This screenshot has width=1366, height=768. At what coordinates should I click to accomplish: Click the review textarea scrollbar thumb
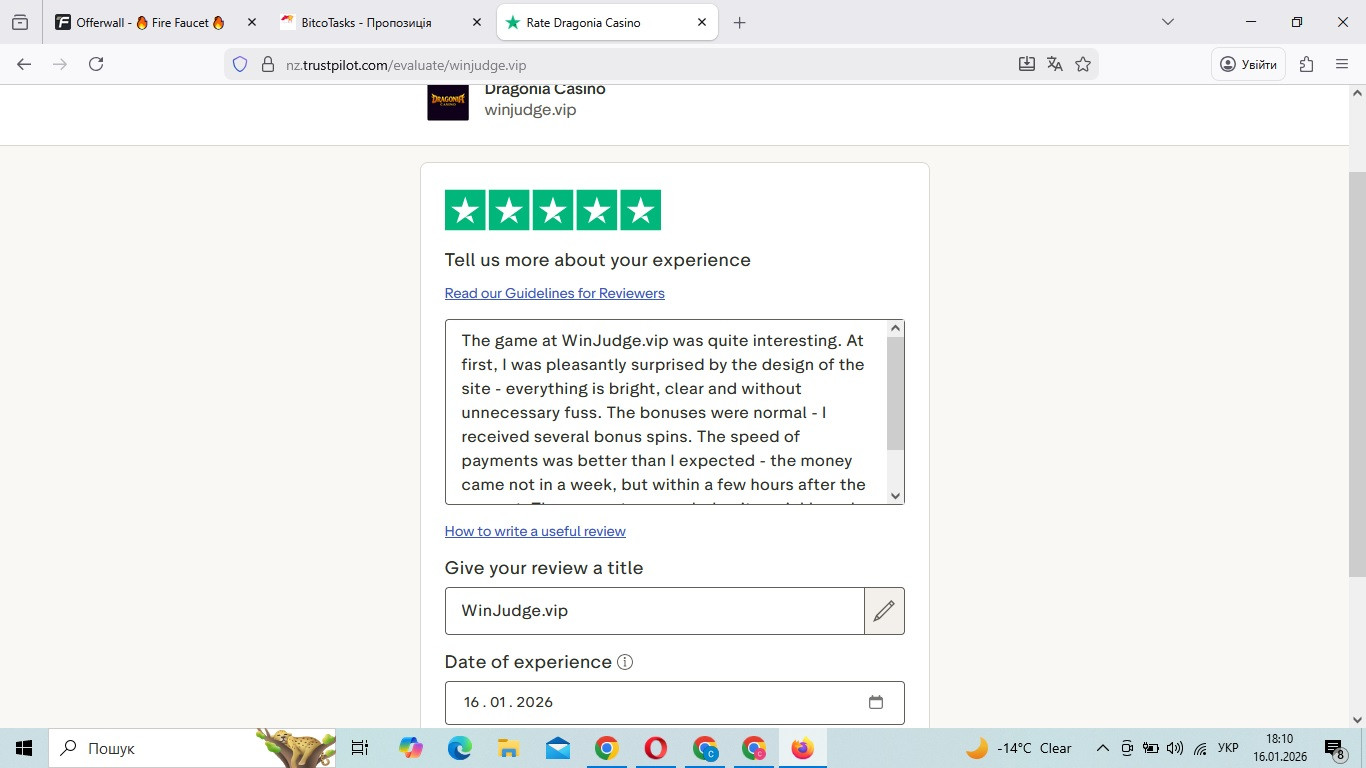[895, 393]
